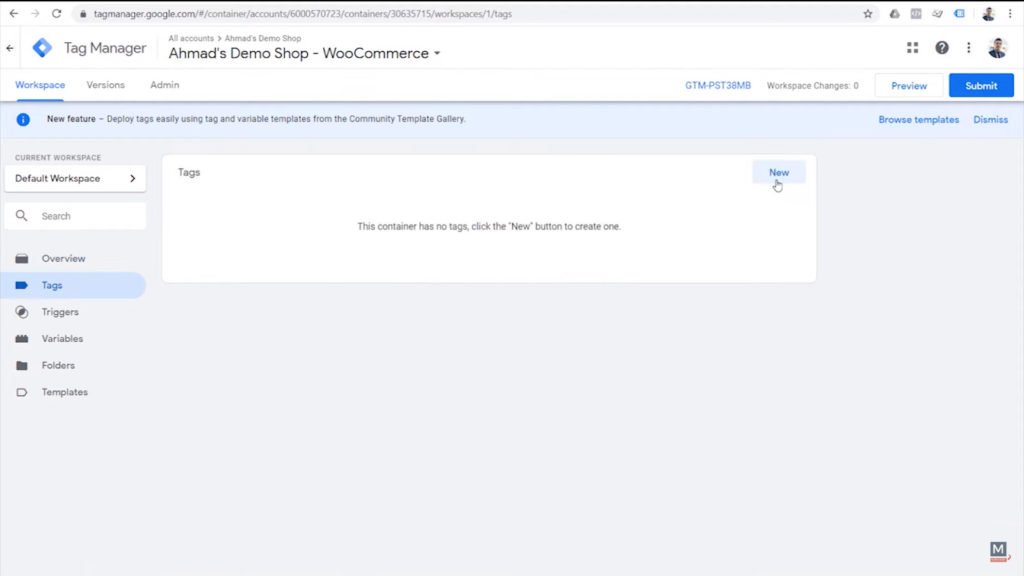The image size is (1024, 576).
Task: Open Browse templates link
Action: point(918,119)
